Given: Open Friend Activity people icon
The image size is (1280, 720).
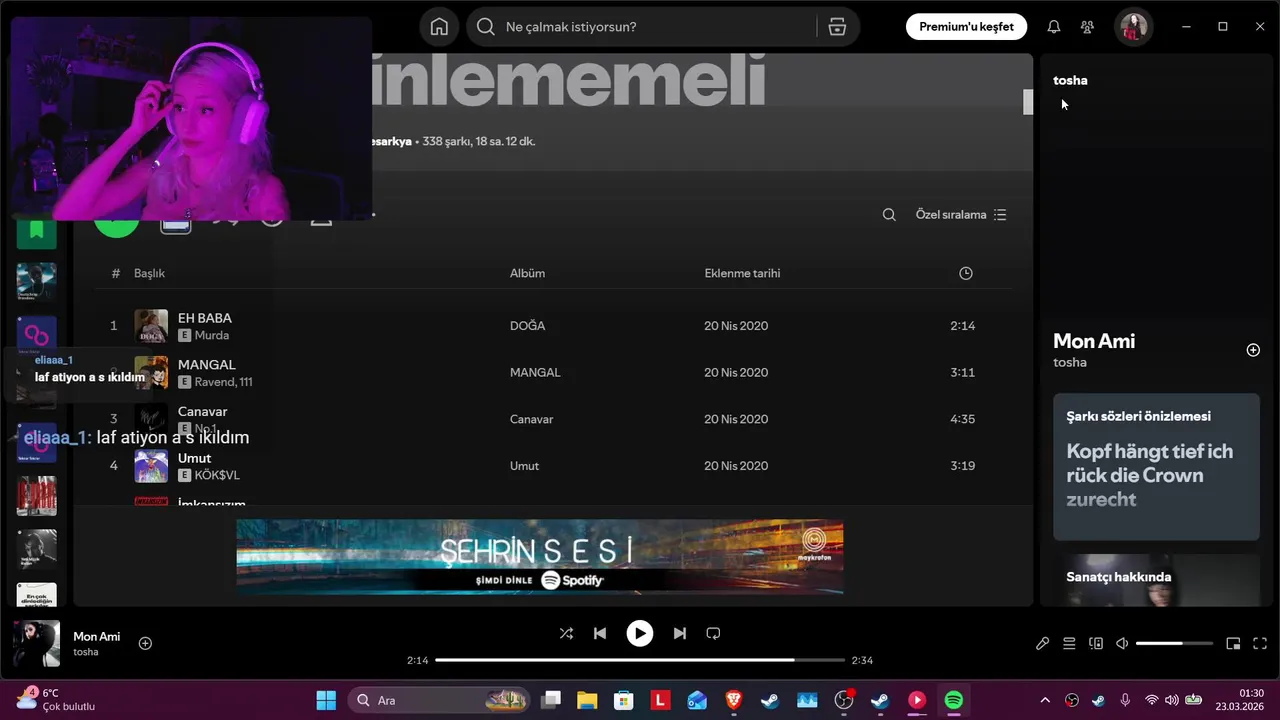Looking at the screenshot, I should pyautogui.click(x=1087, y=27).
